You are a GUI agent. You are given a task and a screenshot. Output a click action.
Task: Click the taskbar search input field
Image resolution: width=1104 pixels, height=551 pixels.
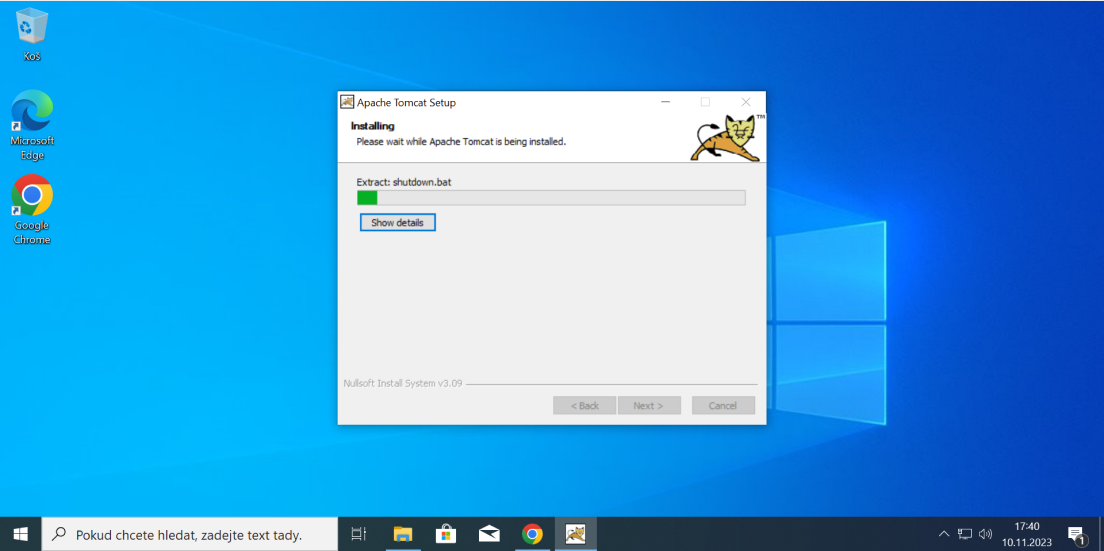190,534
